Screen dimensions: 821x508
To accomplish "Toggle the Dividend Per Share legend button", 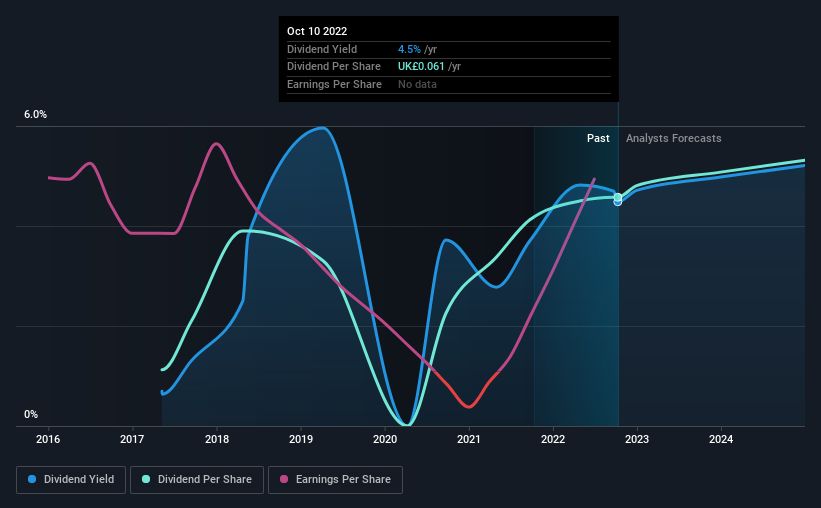I will click(197, 480).
